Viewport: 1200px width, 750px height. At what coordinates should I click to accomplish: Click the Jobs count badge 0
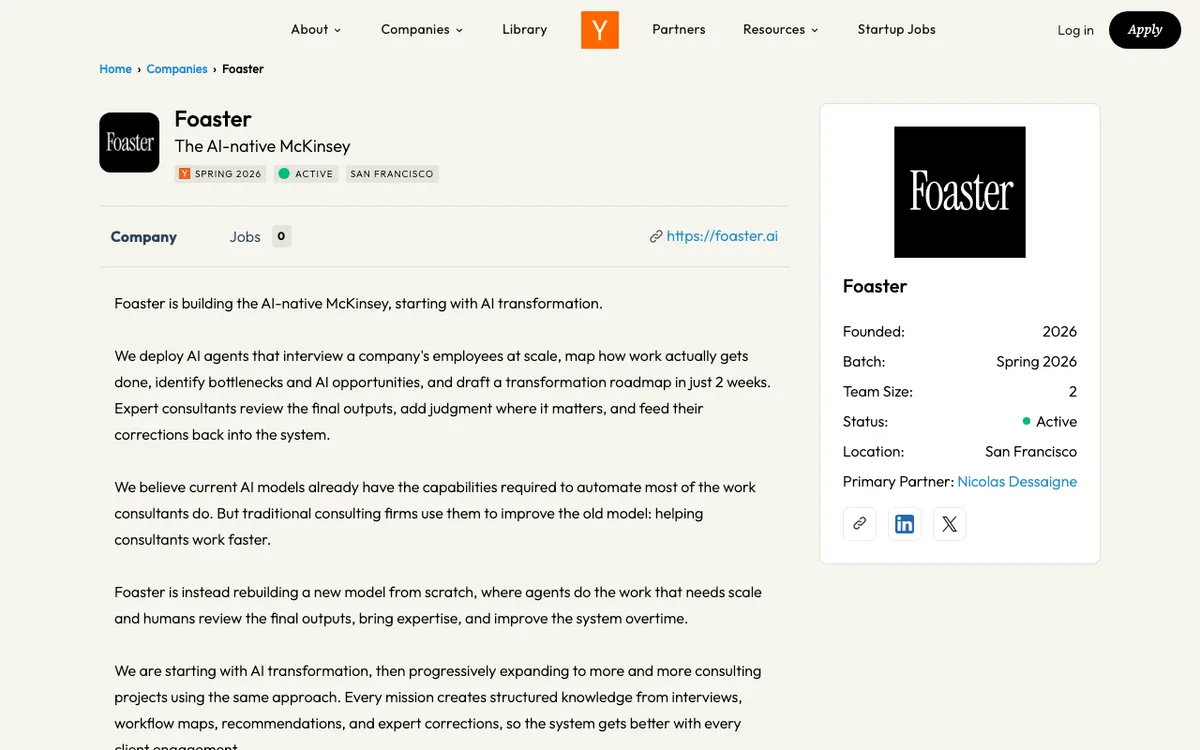[281, 237]
